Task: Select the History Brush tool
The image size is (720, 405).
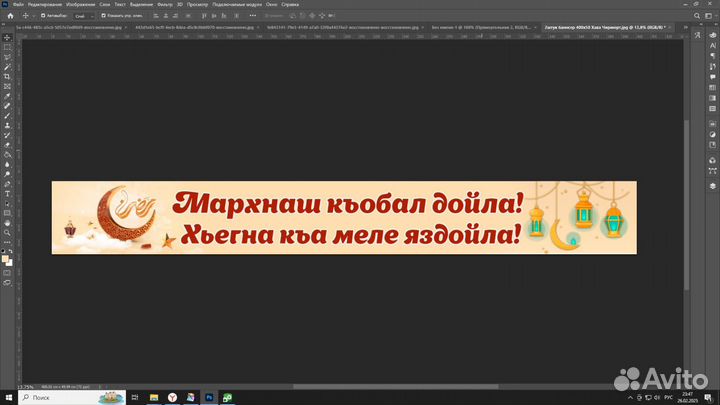Action: point(7,135)
